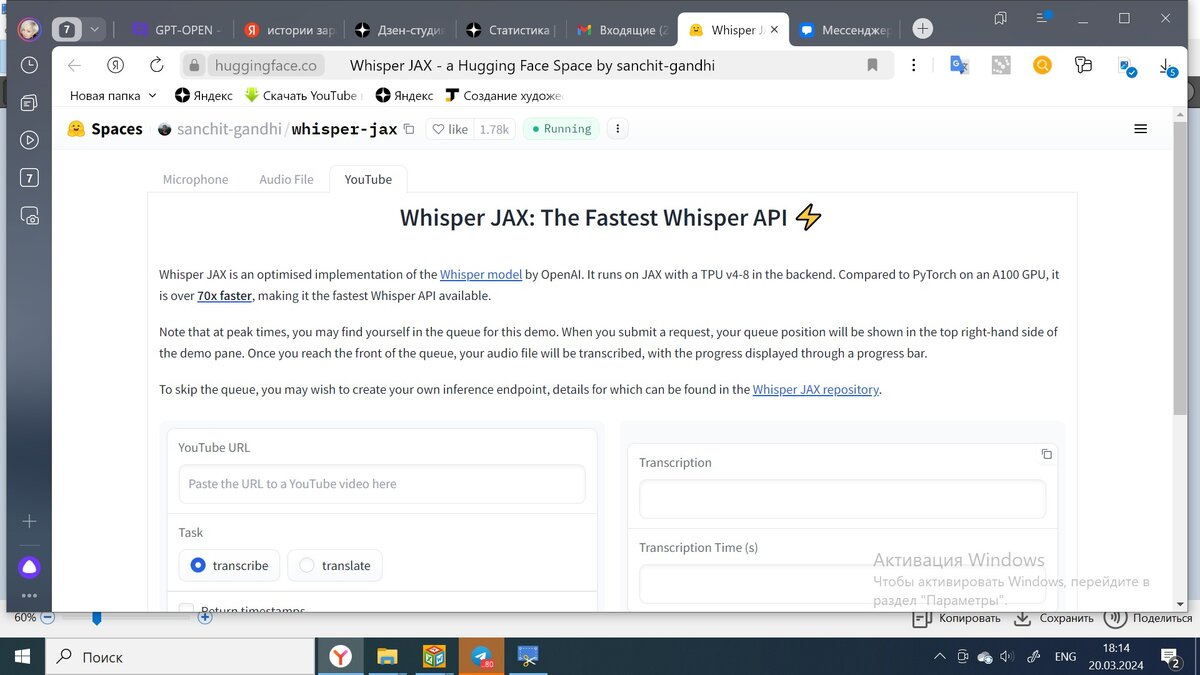Reload the page with the refresh icon
This screenshot has width=1200, height=675.
coord(156,65)
